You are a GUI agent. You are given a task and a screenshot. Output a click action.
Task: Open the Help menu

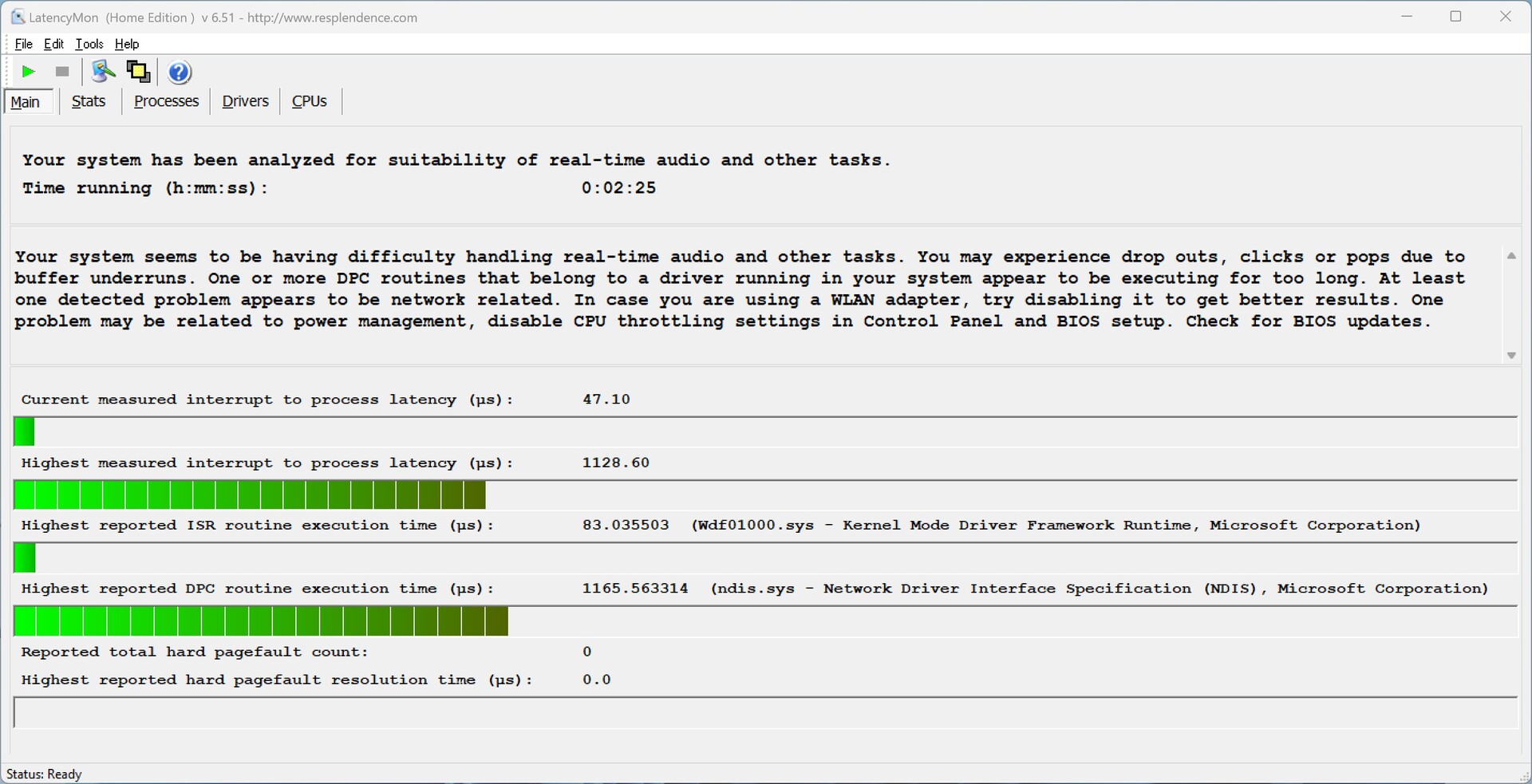pos(127,44)
